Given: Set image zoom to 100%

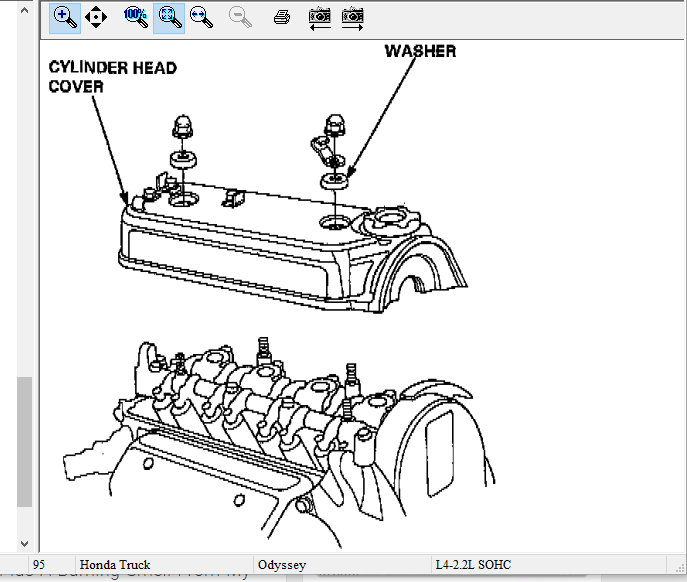Looking at the screenshot, I should [136, 18].
